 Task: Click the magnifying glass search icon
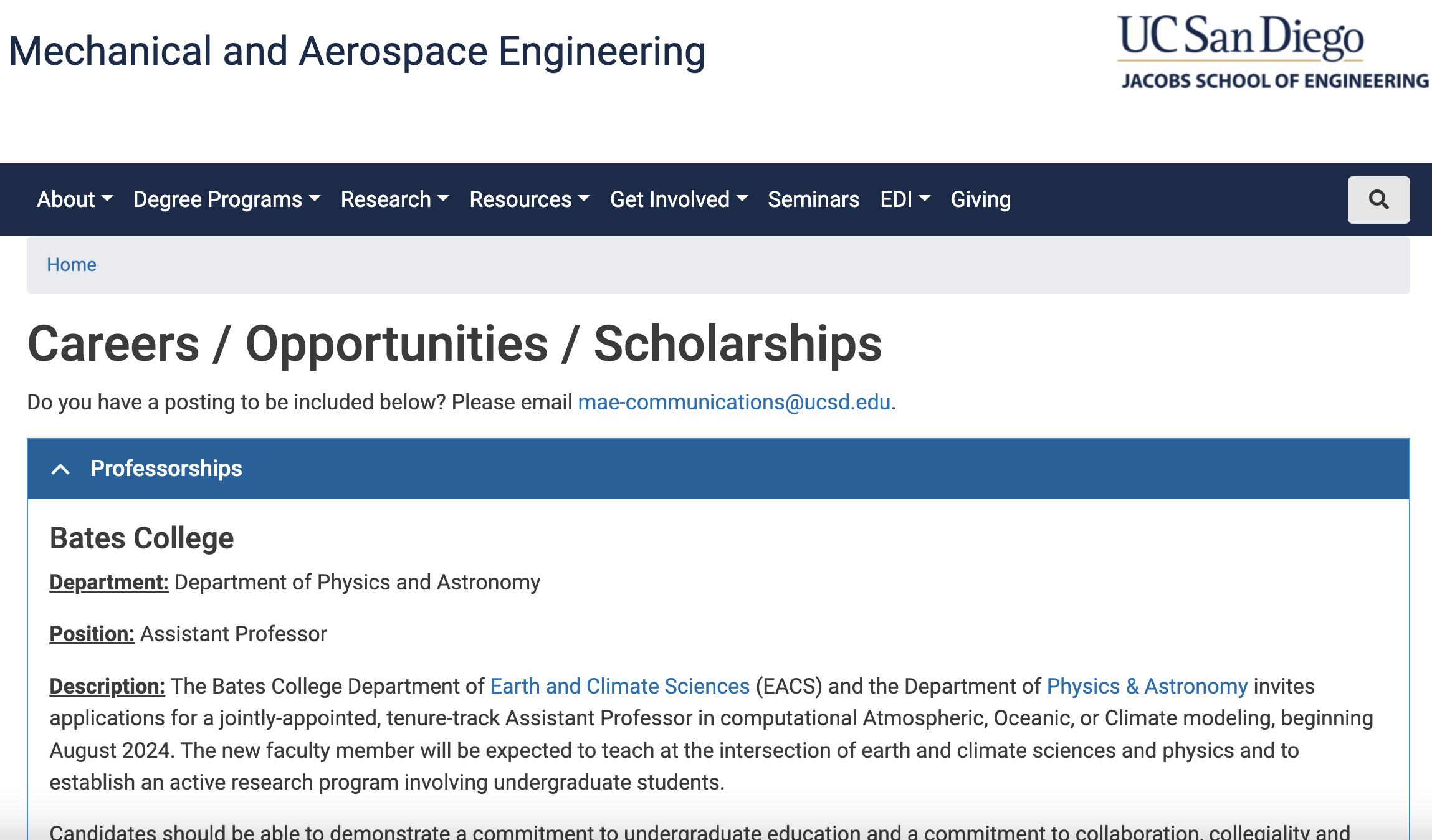coord(1378,199)
